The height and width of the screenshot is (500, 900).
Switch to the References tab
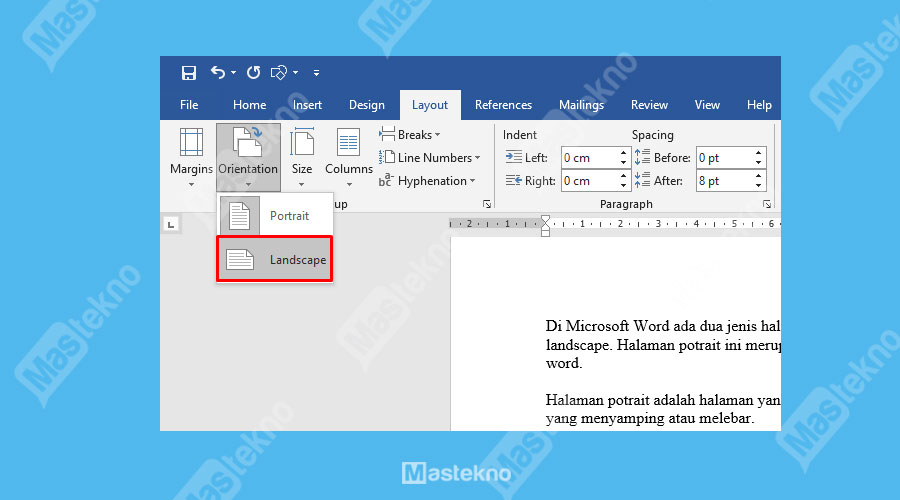(503, 105)
